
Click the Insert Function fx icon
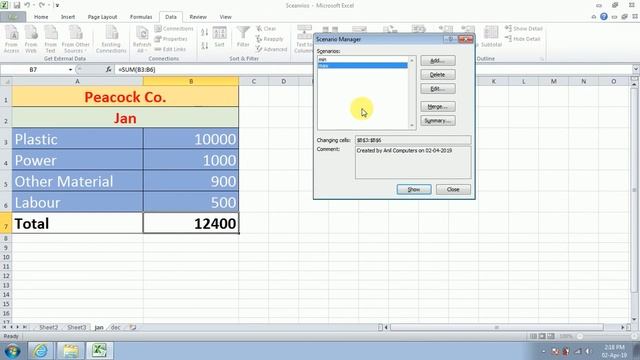(x=109, y=70)
